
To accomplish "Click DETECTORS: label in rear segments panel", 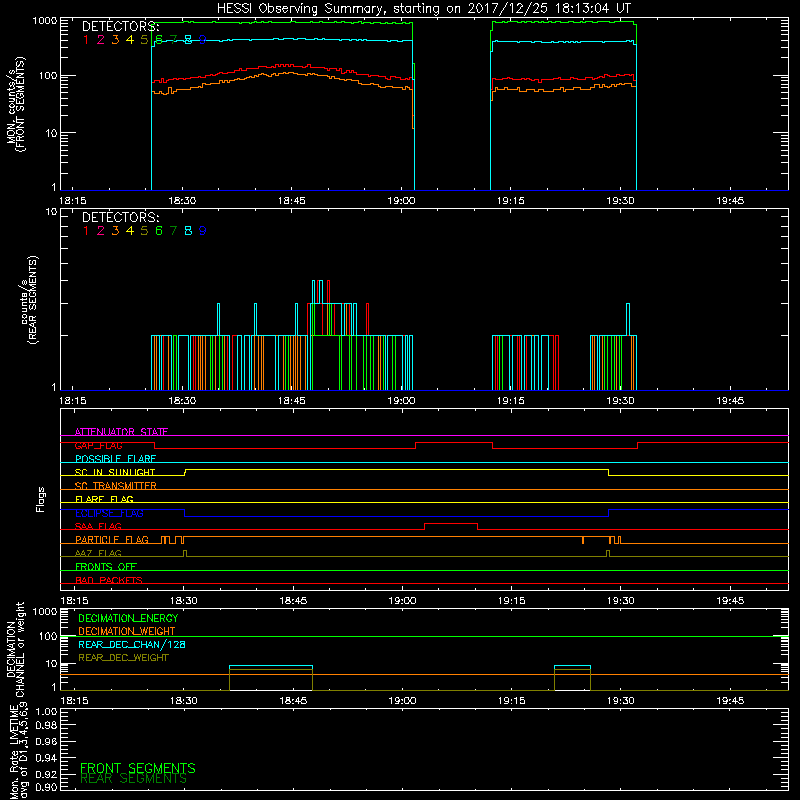I will pos(120,217).
